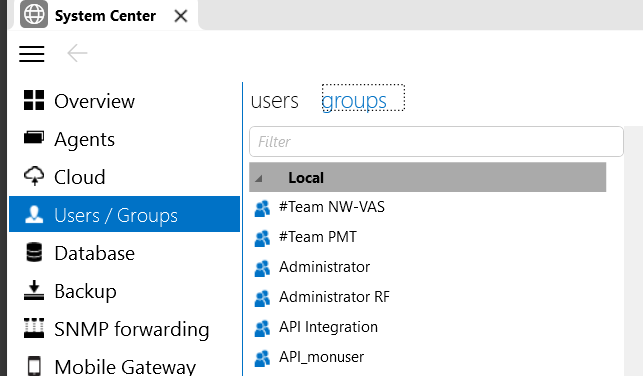Open the hamburger navigation menu
This screenshot has width=643, height=376.
pyautogui.click(x=32, y=54)
